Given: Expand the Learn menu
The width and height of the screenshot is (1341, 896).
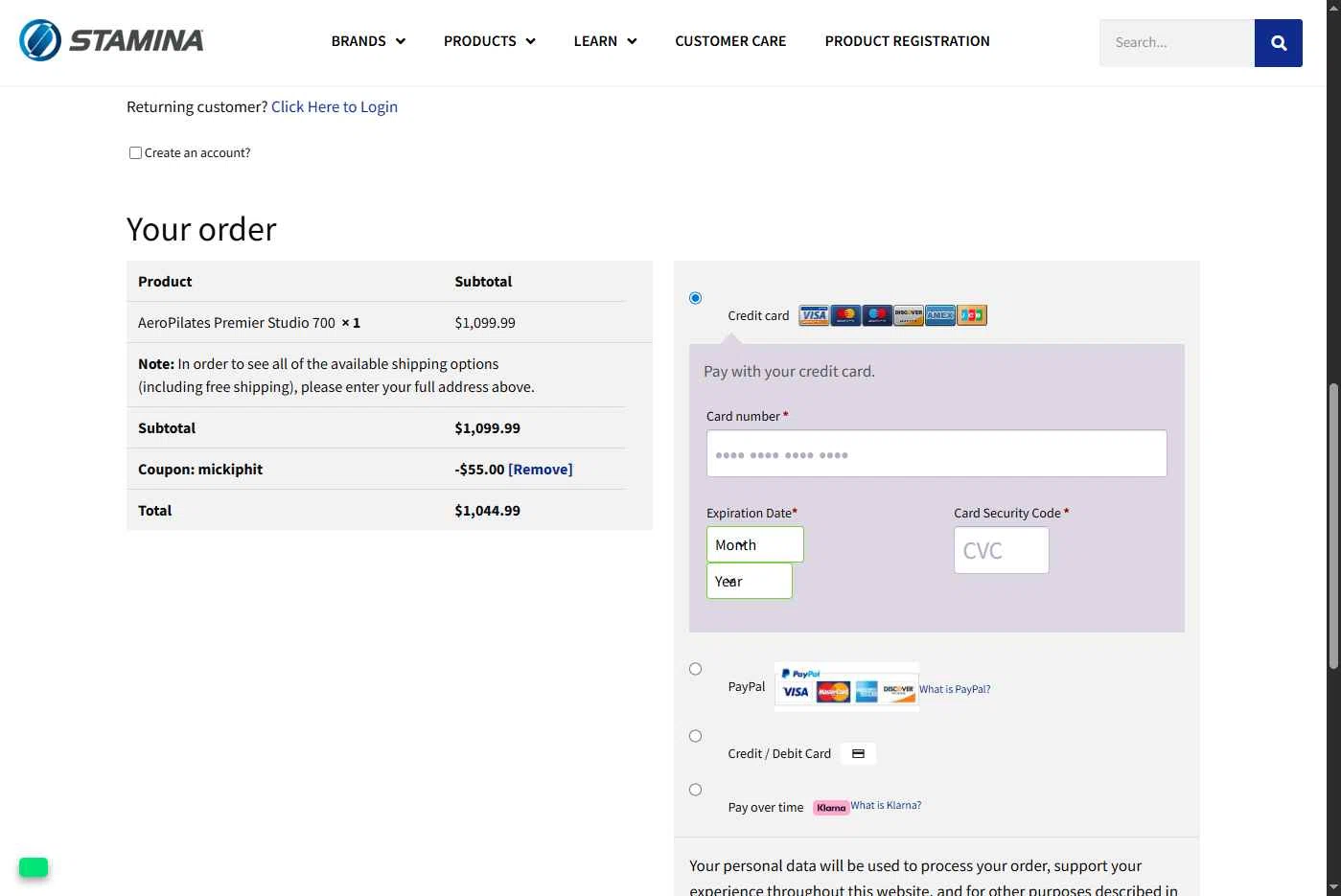Looking at the screenshot, I should click(605, 41).
